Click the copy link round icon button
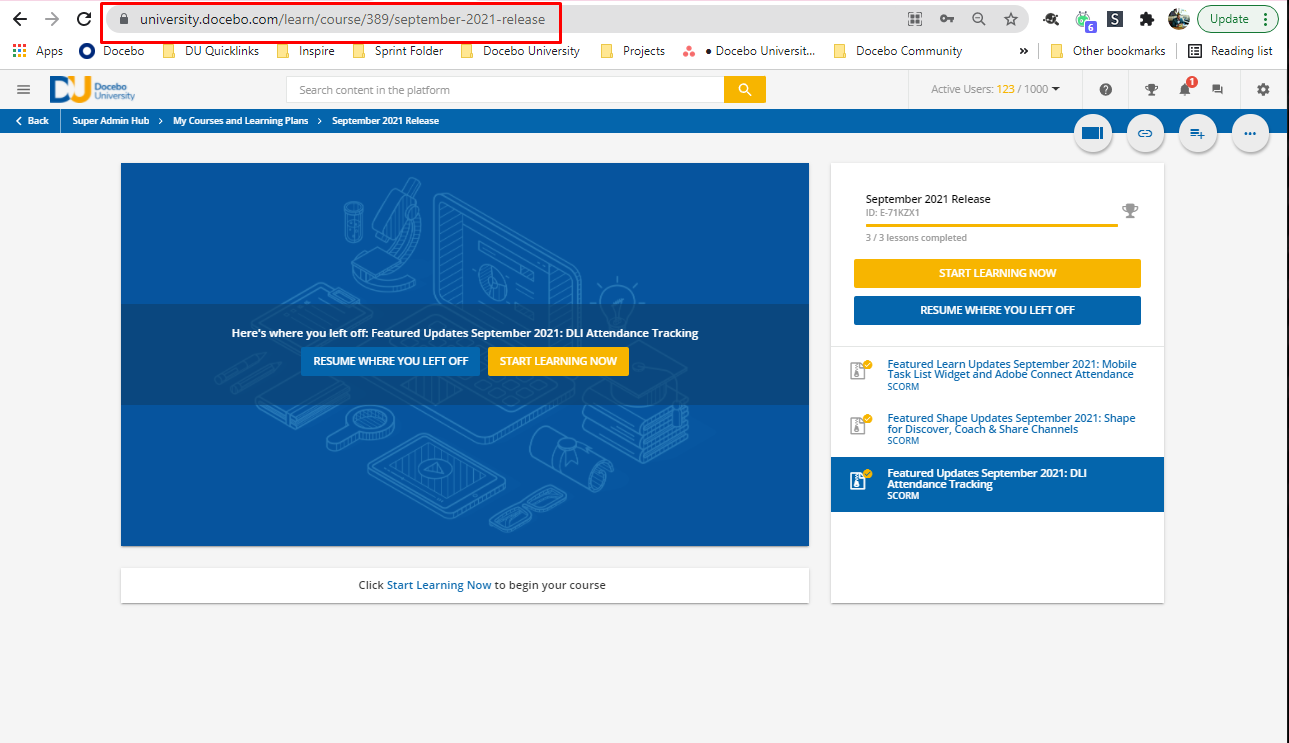The image size is (1289, 743). coord(1146,133)
